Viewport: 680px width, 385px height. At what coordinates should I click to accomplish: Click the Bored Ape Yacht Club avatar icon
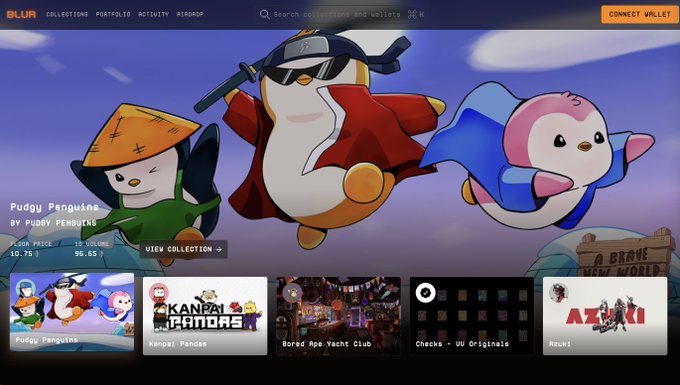[x=292, y=293]
